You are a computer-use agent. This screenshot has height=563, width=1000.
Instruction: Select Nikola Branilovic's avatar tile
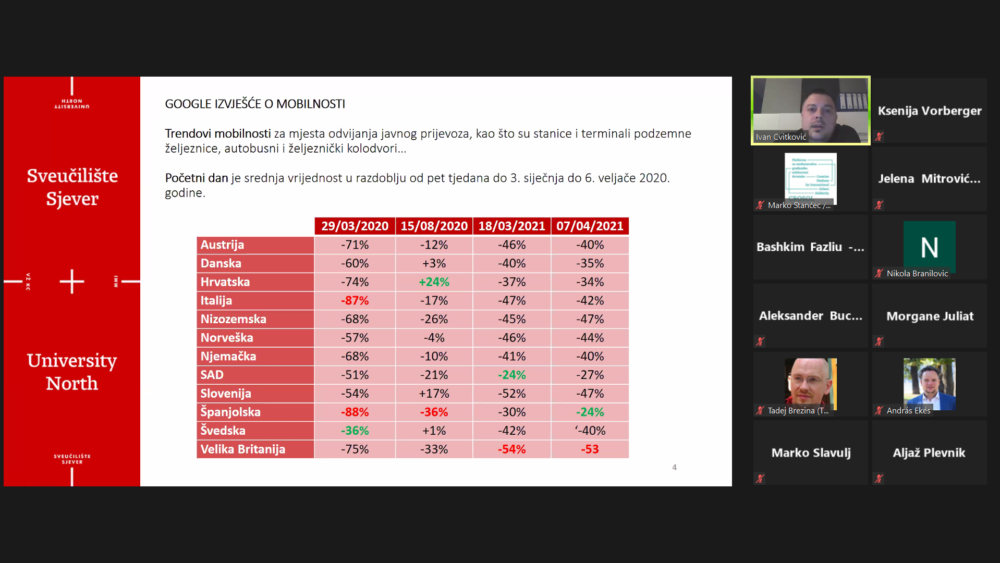(929, 247)
